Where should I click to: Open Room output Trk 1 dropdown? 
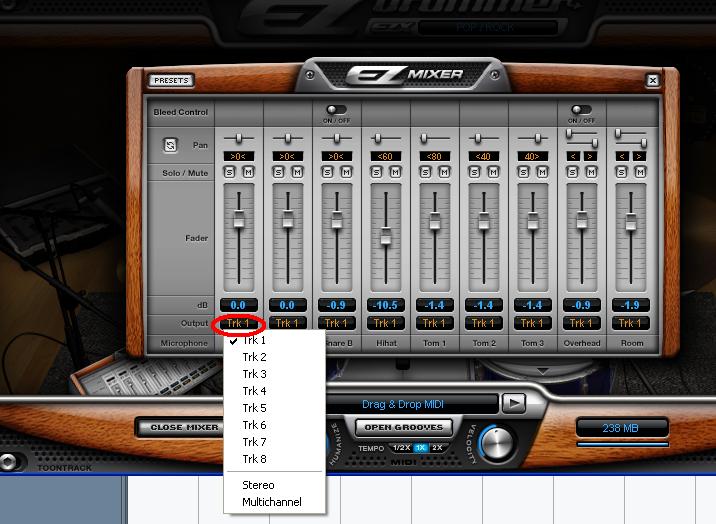631,323
